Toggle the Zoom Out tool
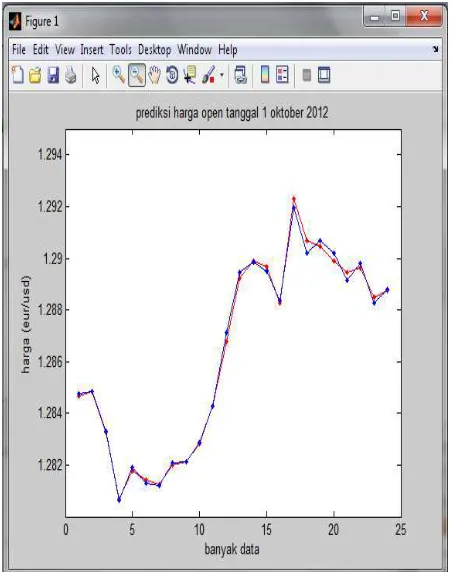Viewport: 452px width, 572px height. pyautogui.click(x=137, y=76)
